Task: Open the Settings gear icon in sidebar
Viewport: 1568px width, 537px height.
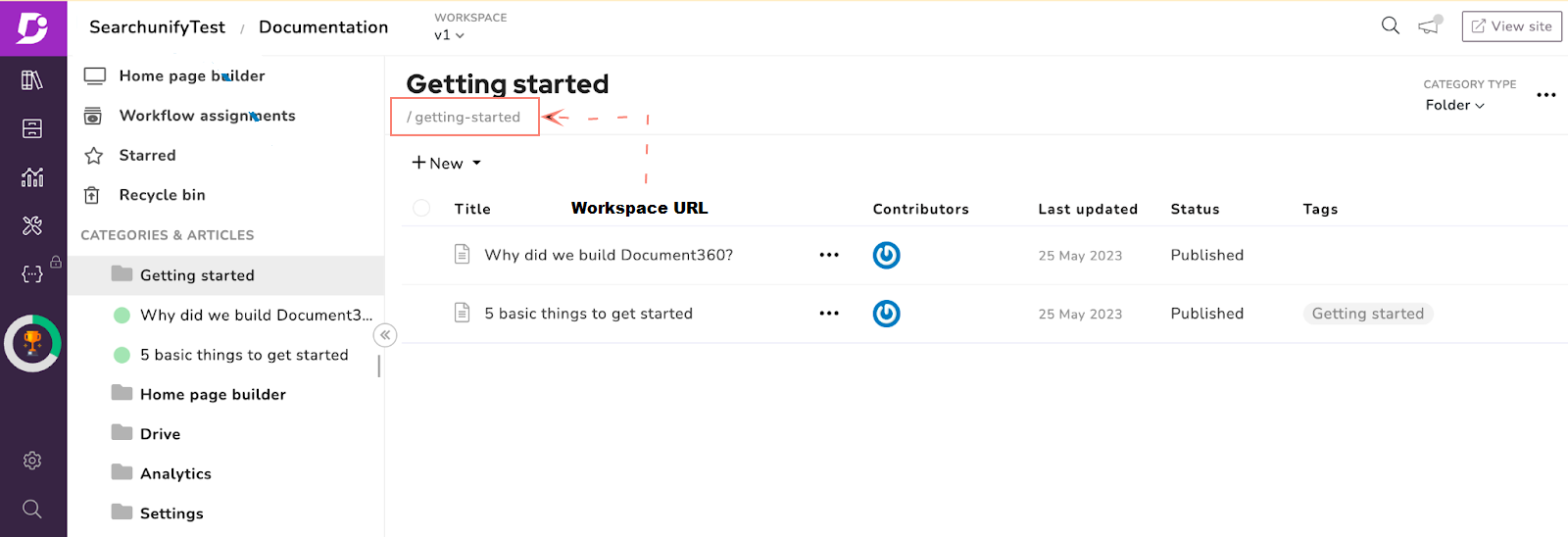Action: [x=32, y=461]
